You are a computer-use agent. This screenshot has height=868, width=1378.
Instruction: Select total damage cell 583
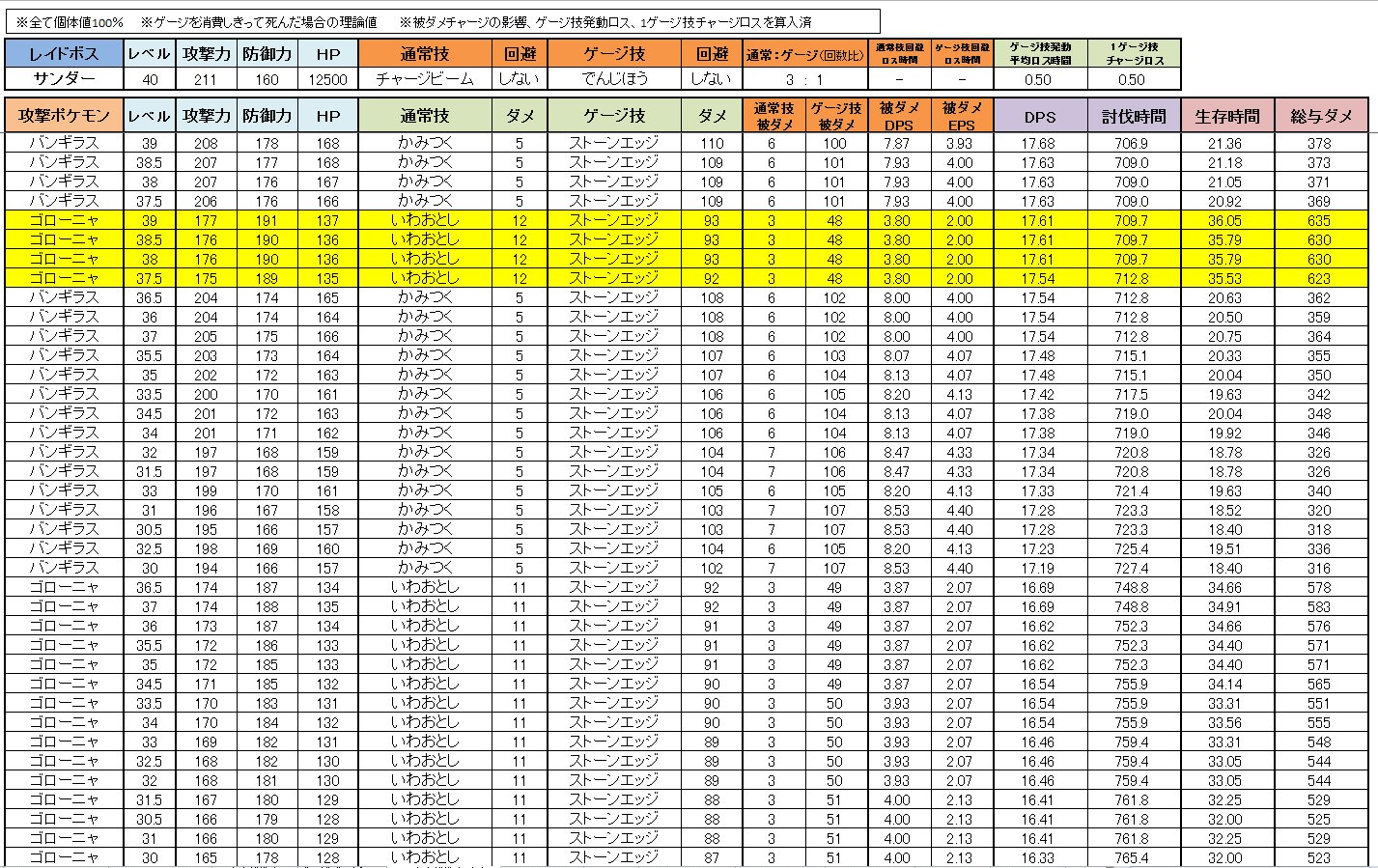1319,606
